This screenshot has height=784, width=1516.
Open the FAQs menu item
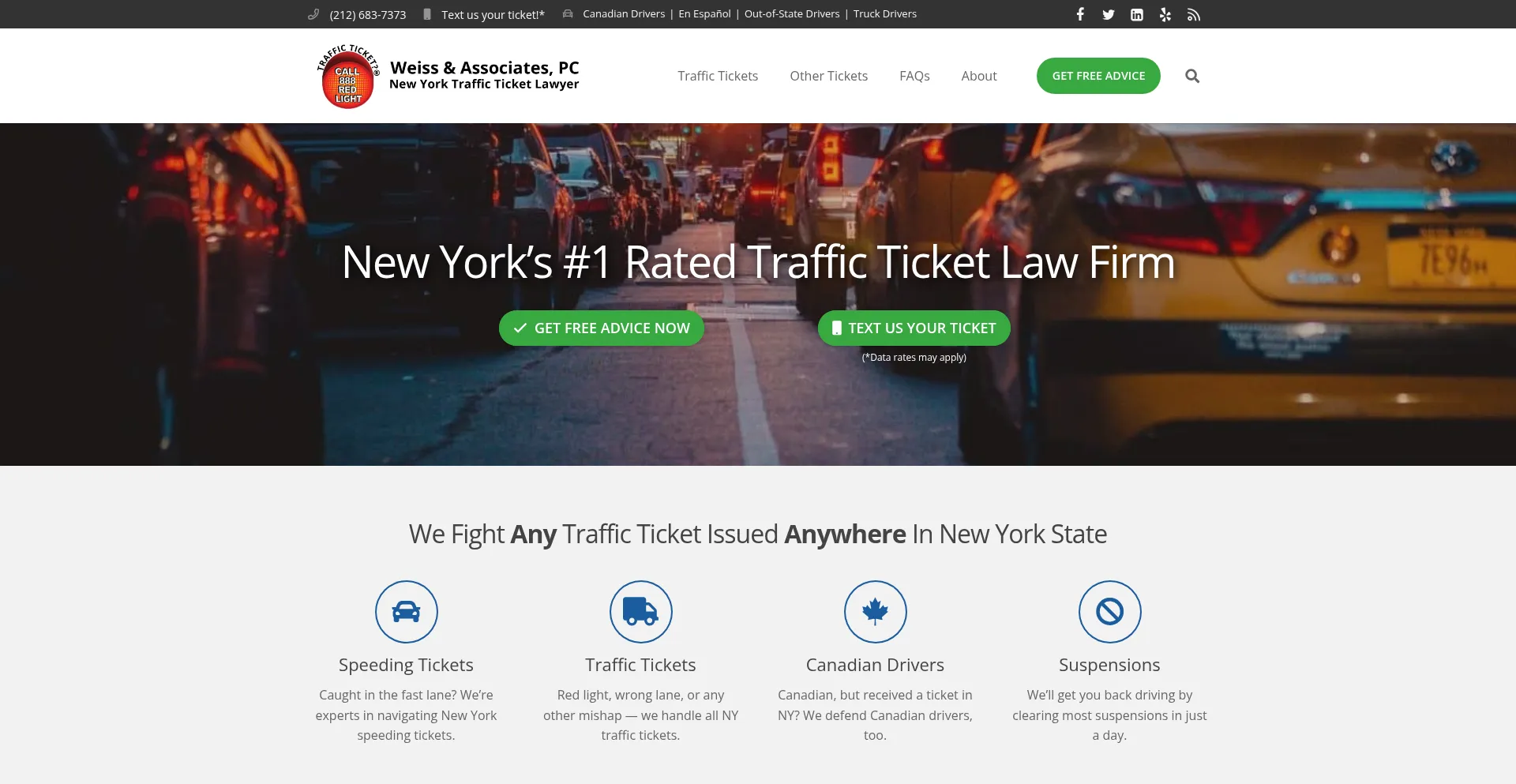pyautogui.click(x=914, y=76)
